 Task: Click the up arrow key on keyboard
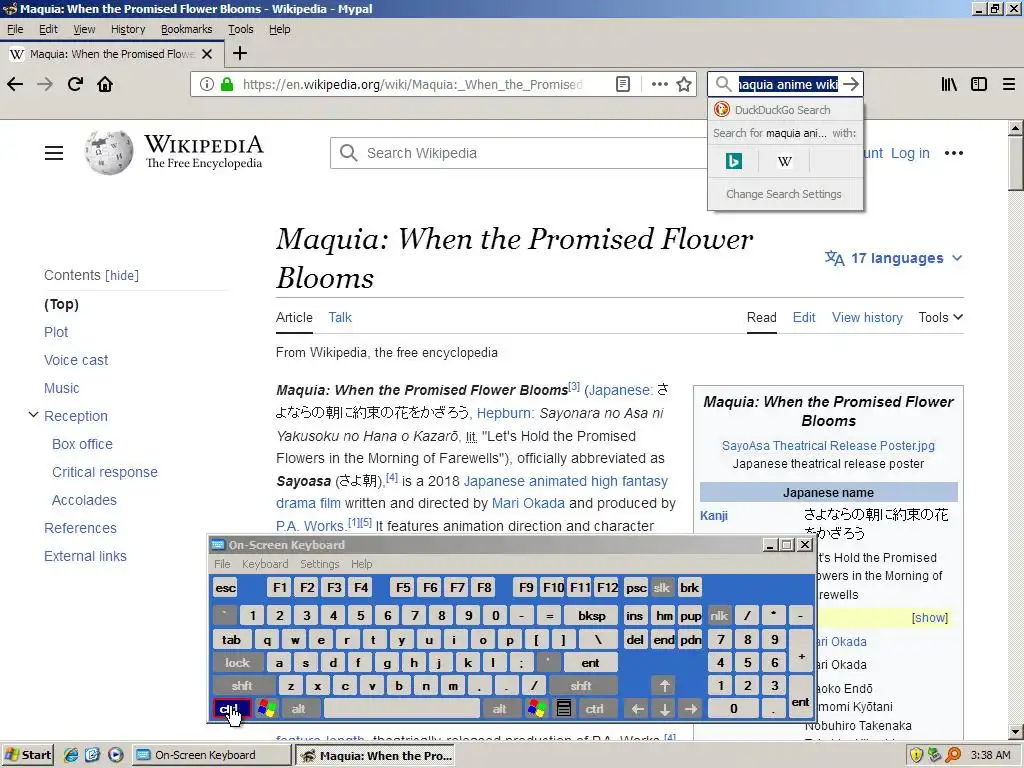point(664,686)
